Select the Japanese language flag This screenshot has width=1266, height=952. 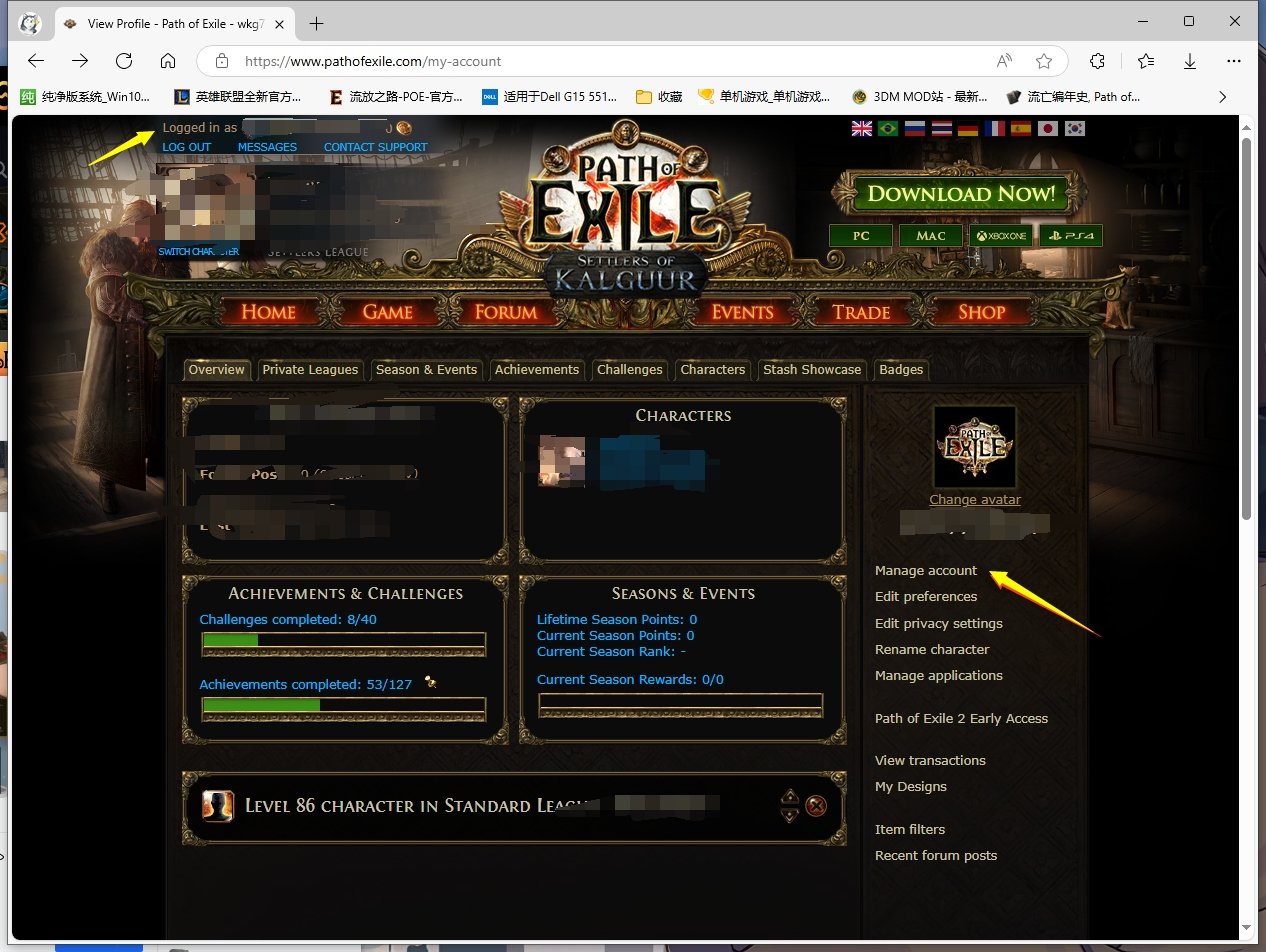click(1048, 128)
